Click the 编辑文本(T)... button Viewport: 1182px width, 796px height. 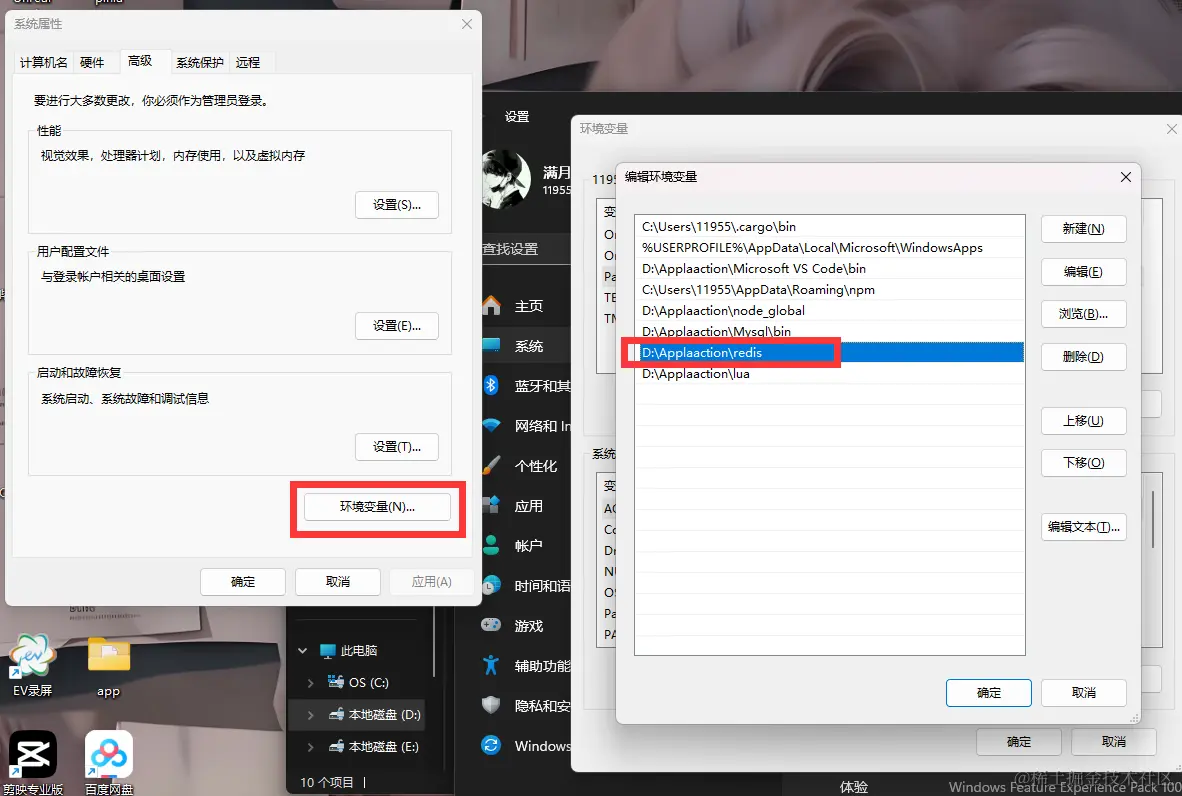1083,527
